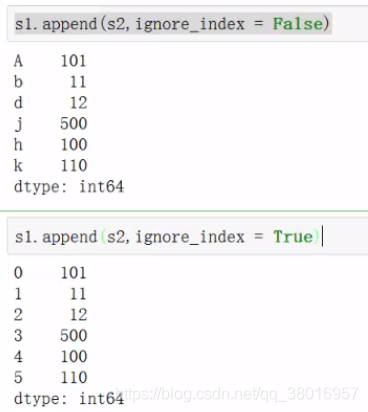
Task: Click index 3 in second output
Action: pos(18,335)
